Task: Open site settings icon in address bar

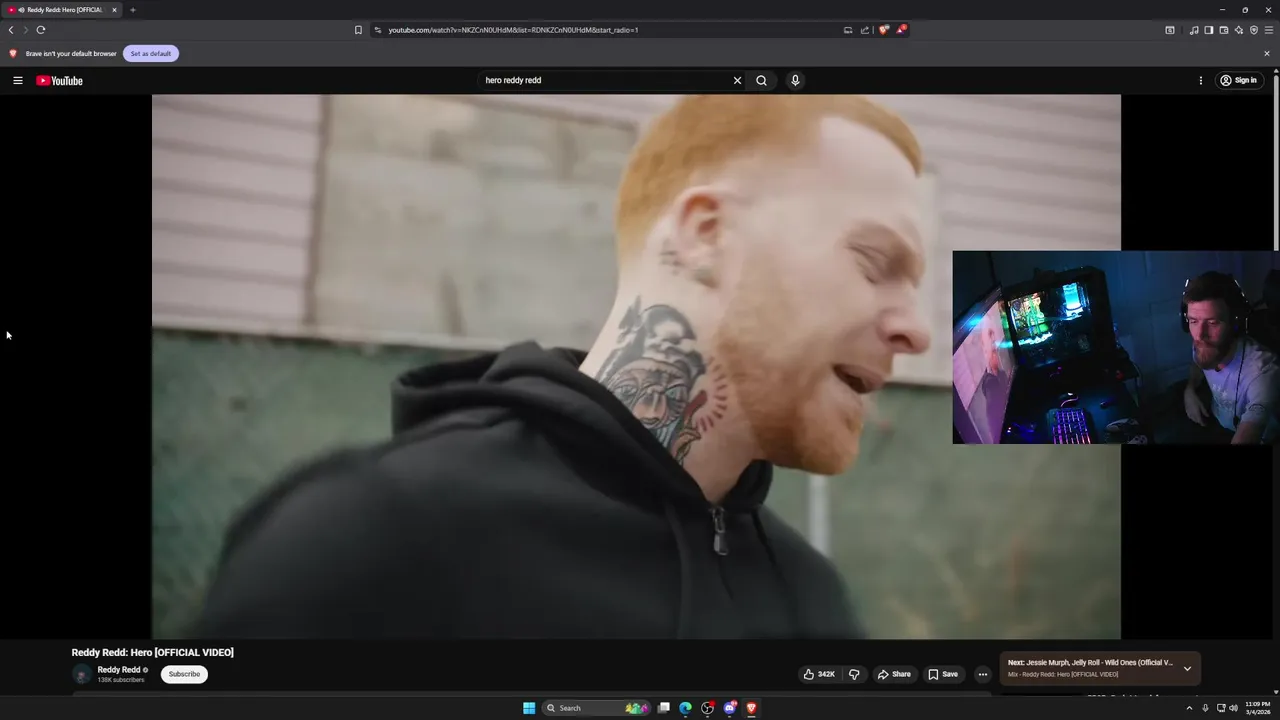Action: pyautogui.click(x=378, y=30)
